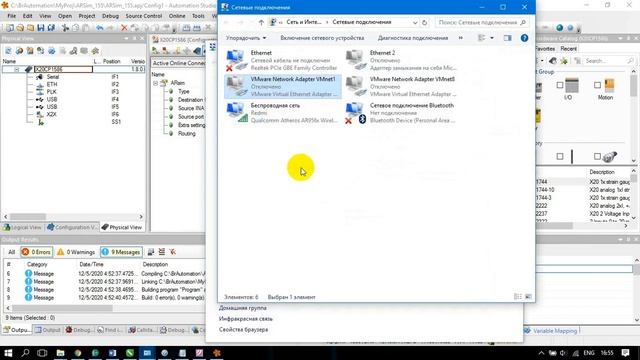The height and width of the screenshot is (360, 640).
Task: Click Включение сетевого устройства button
Action: click(322, 38)
